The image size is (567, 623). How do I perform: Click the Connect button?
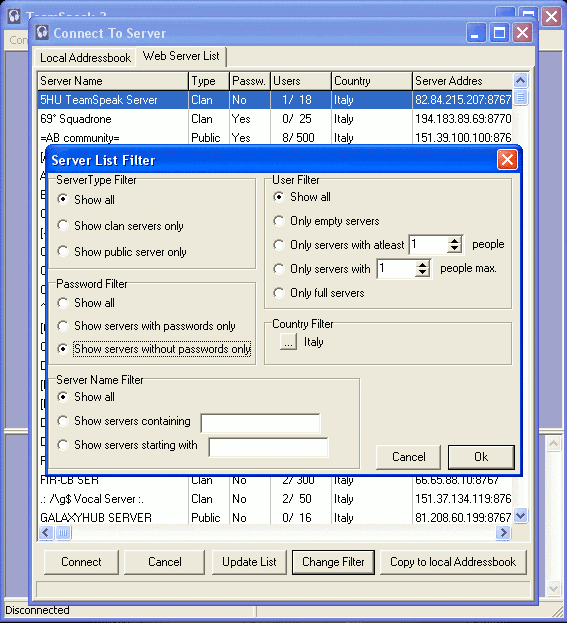coord(81,562)
